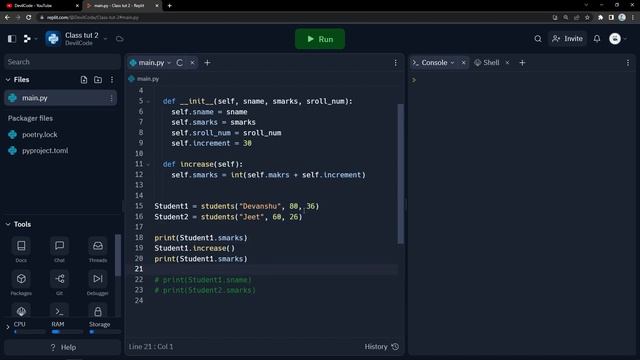Open the Shell tool icon in Tools
Image resolution: width=640 pixels, height=360 pixels.
coord(60,311)
